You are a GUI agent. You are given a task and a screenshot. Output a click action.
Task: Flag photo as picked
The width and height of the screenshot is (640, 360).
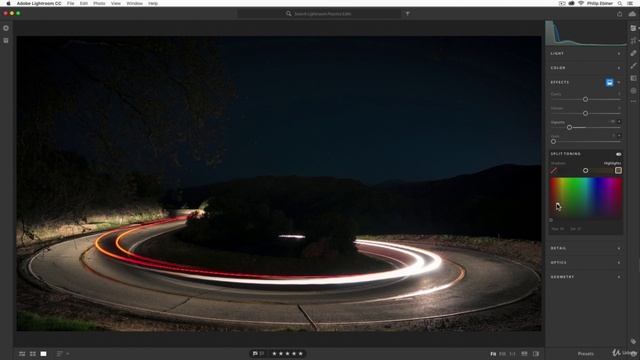(255, 353)
